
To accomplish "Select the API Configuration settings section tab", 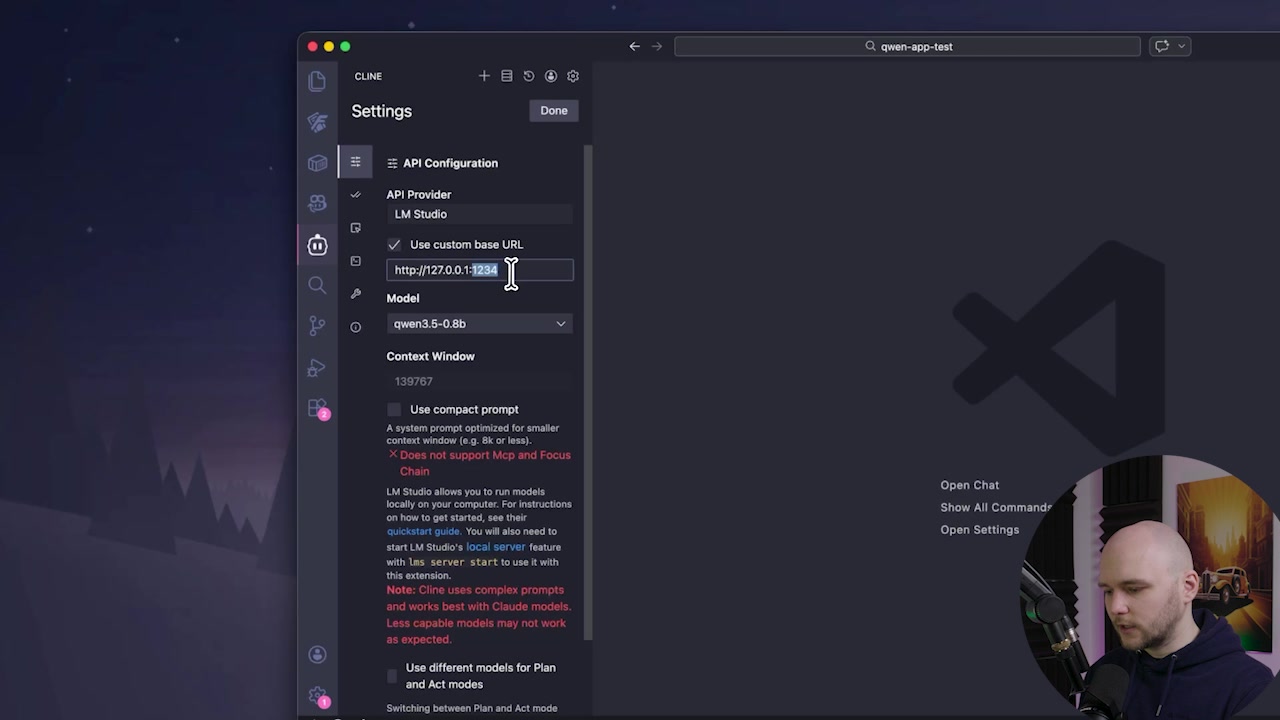I will point(355,162).
